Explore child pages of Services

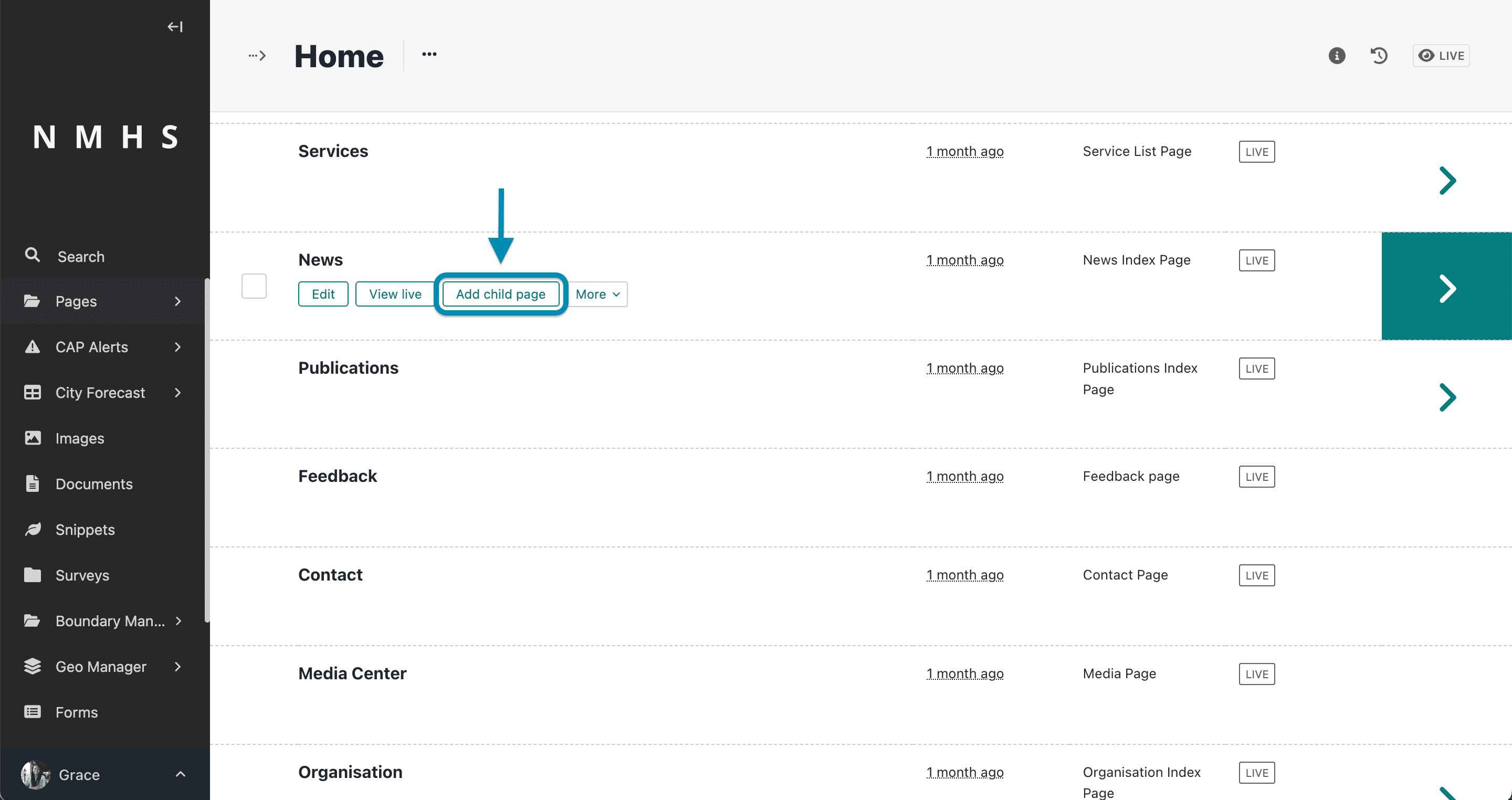1447,180
